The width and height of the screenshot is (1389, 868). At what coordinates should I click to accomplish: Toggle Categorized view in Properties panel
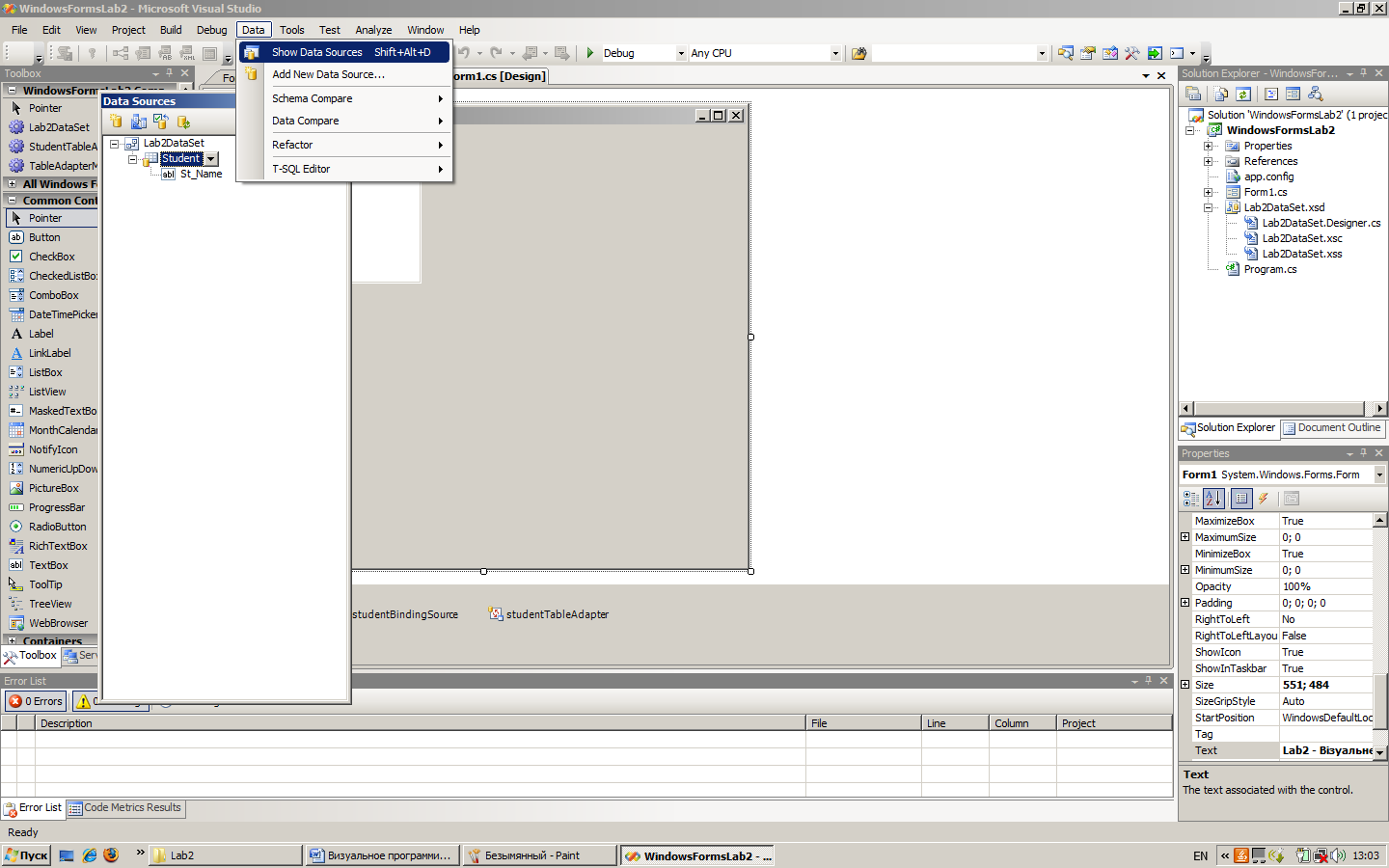point(1191,499)
